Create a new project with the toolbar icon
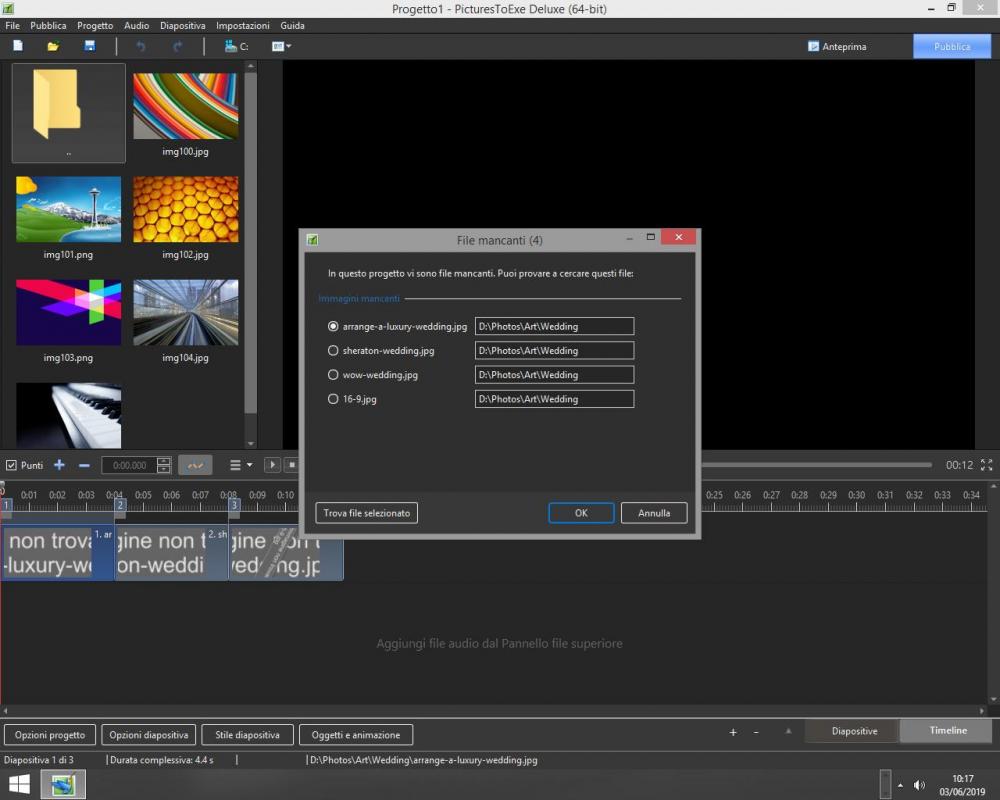The image size is (1000, 800). 18,46
